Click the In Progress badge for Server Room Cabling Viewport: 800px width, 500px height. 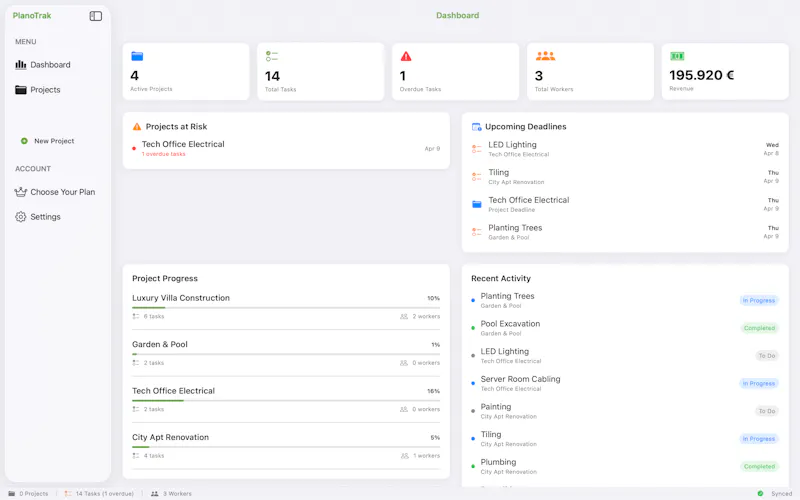[x=759, y=383]
